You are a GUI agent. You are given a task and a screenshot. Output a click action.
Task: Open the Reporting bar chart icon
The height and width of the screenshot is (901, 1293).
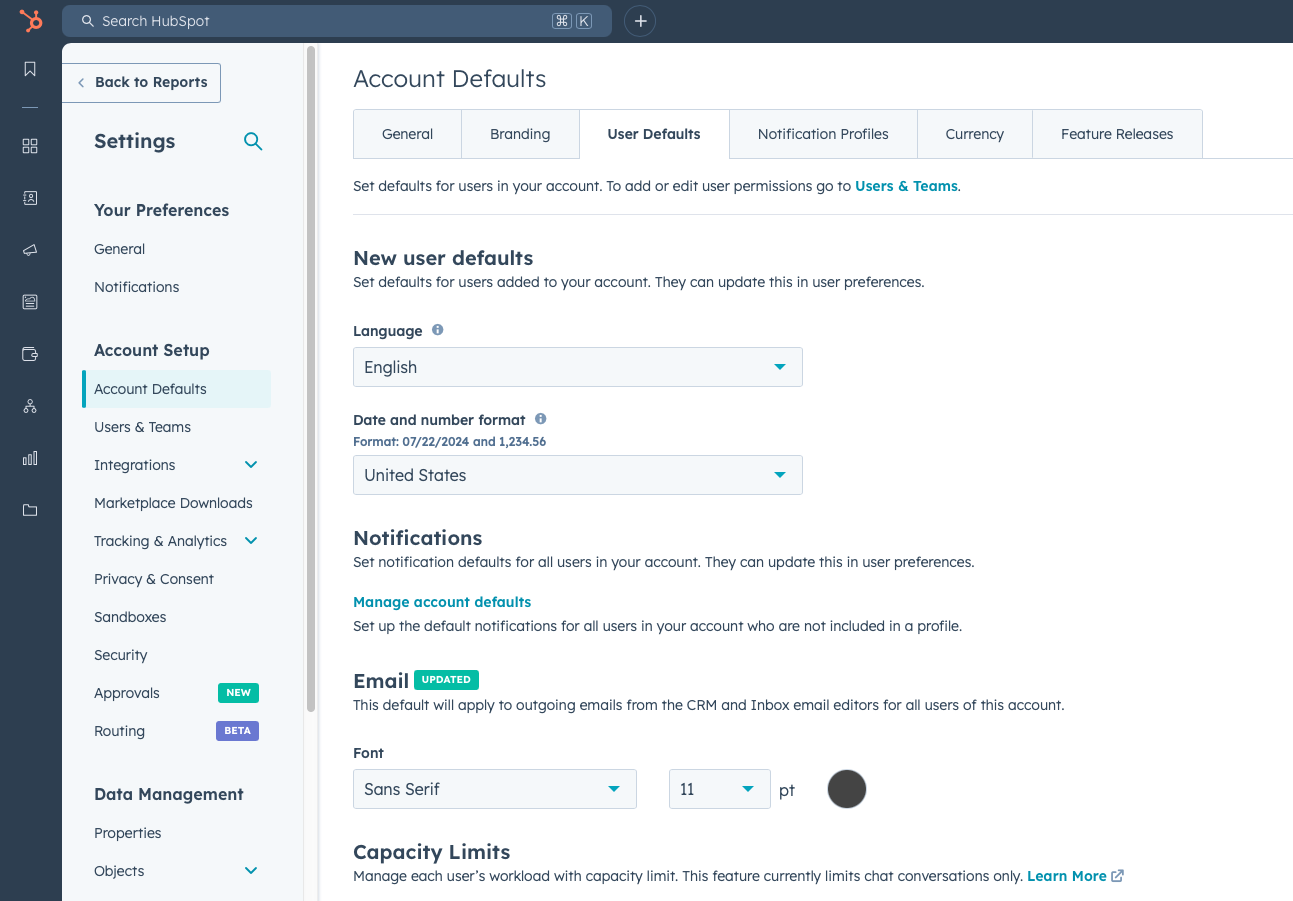pos(30,458)
